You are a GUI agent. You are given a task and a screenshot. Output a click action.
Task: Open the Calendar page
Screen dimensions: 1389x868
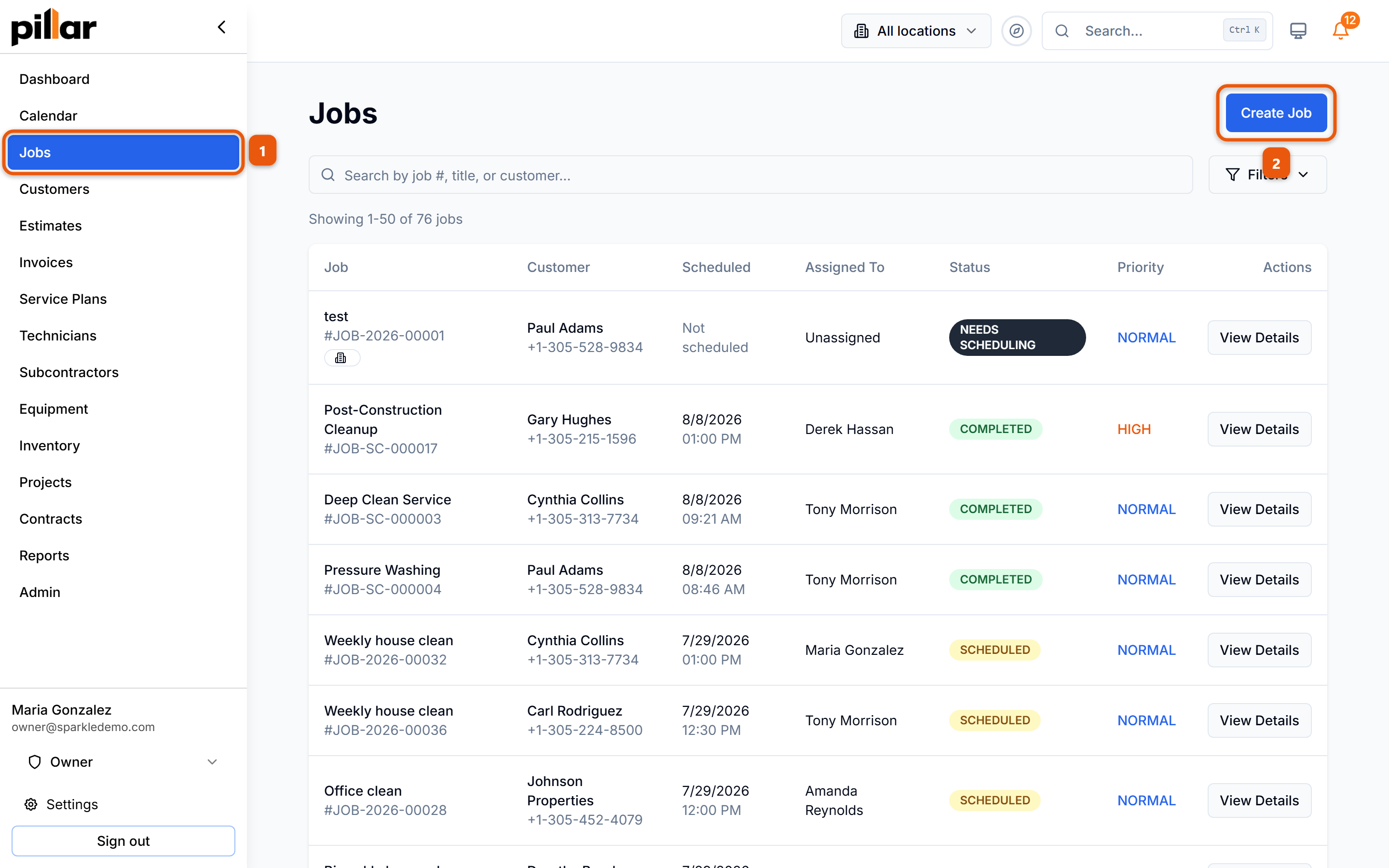(48, 116)
